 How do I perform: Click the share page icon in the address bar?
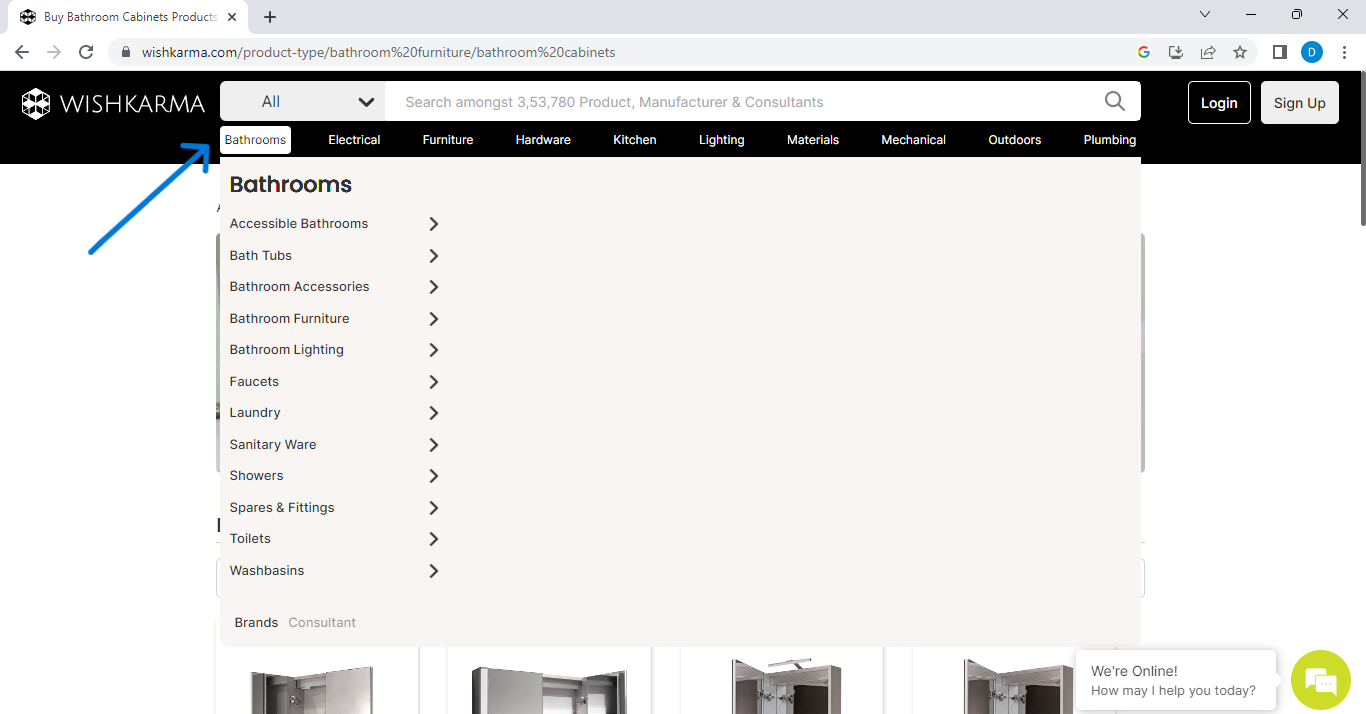pos(1208,52)
